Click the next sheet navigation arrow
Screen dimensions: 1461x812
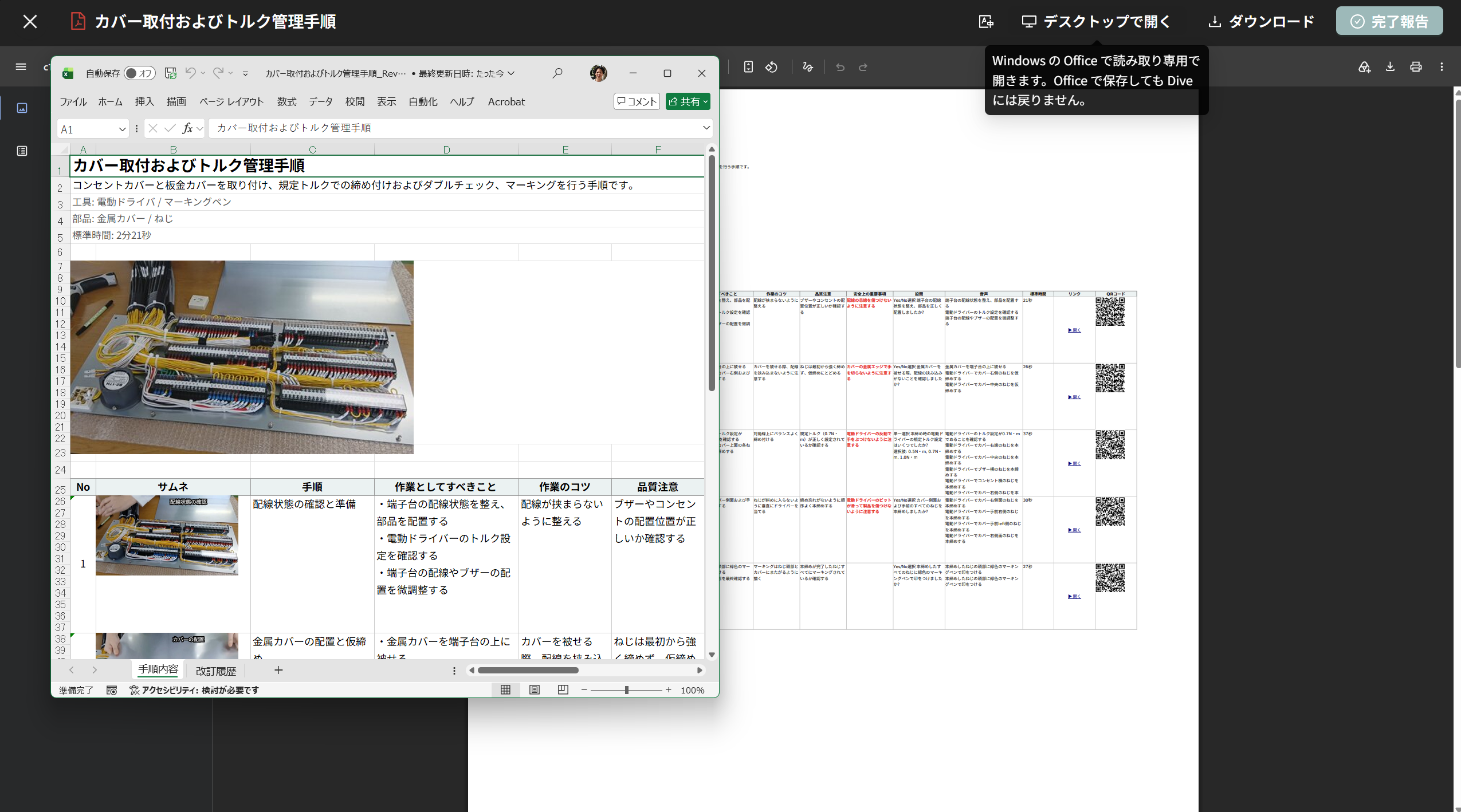coord(95,670)
